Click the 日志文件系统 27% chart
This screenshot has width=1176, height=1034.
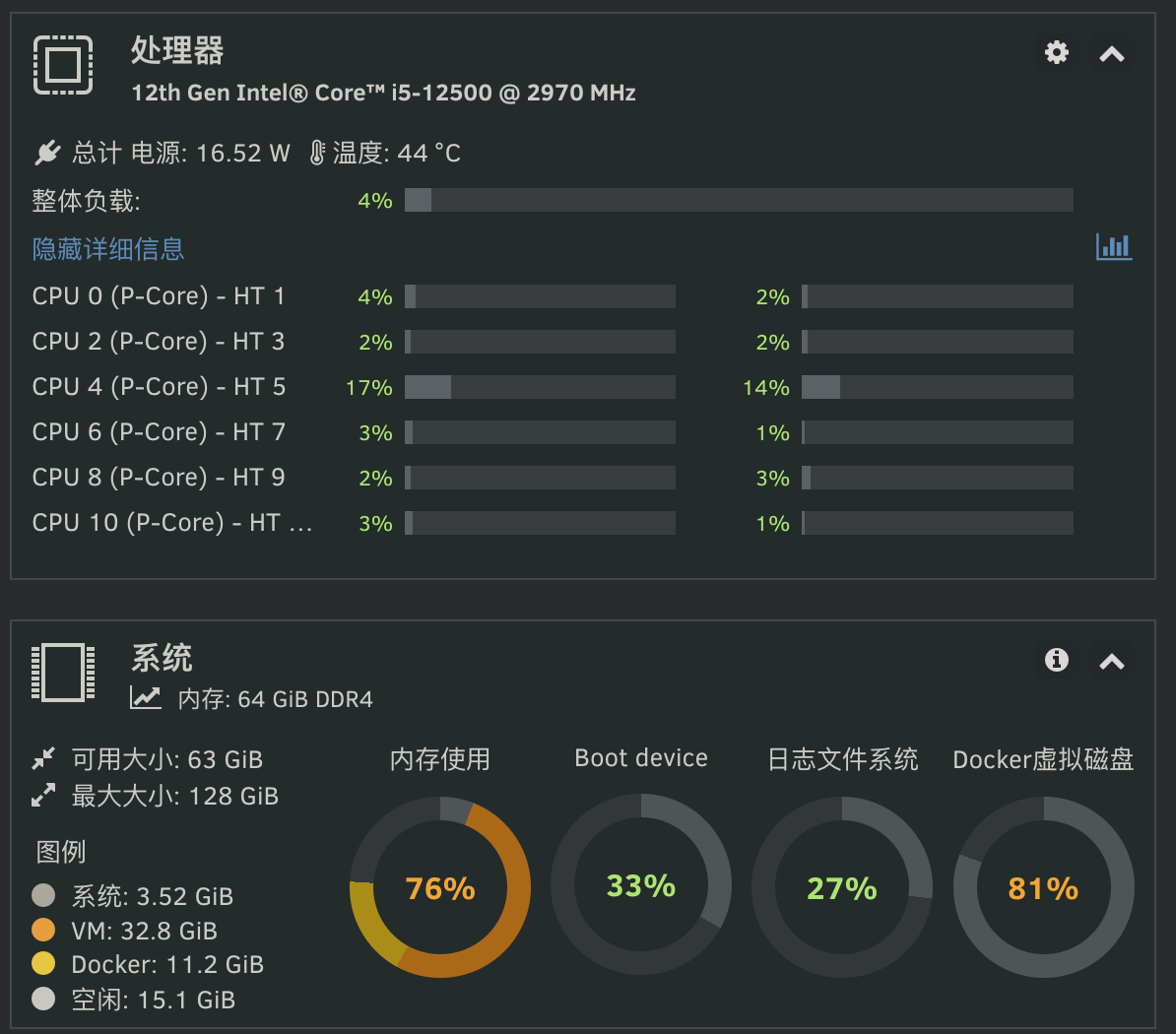pyautogui.click(x=842, y=887)
